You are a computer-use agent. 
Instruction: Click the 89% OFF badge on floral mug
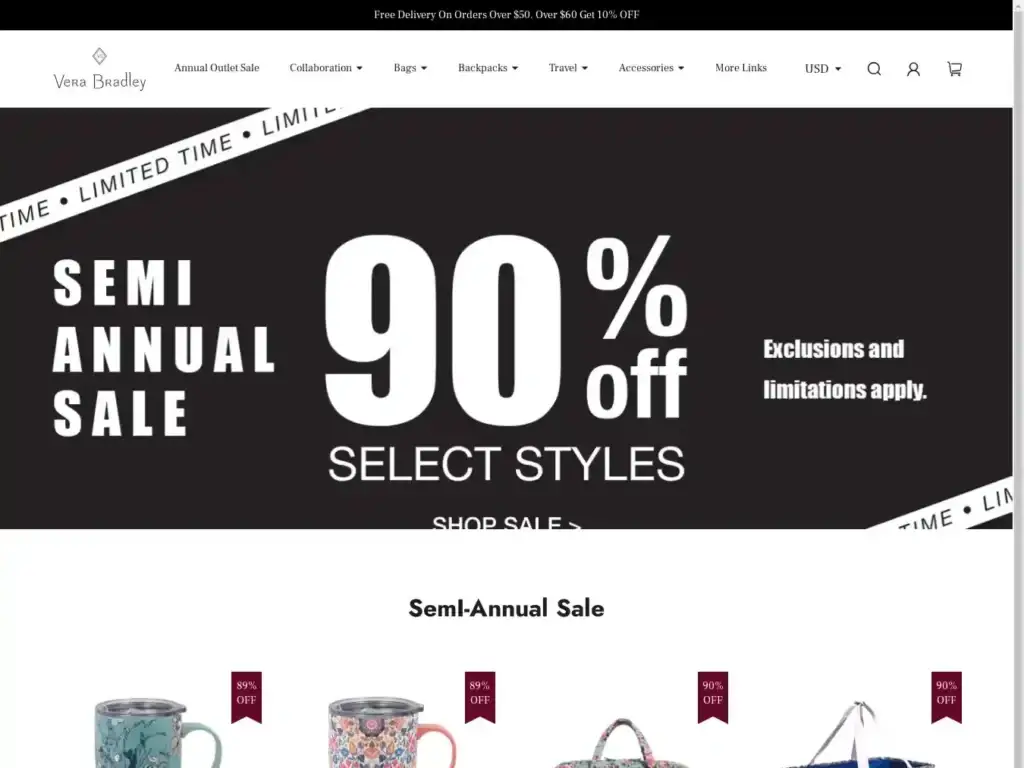point(480,697)
